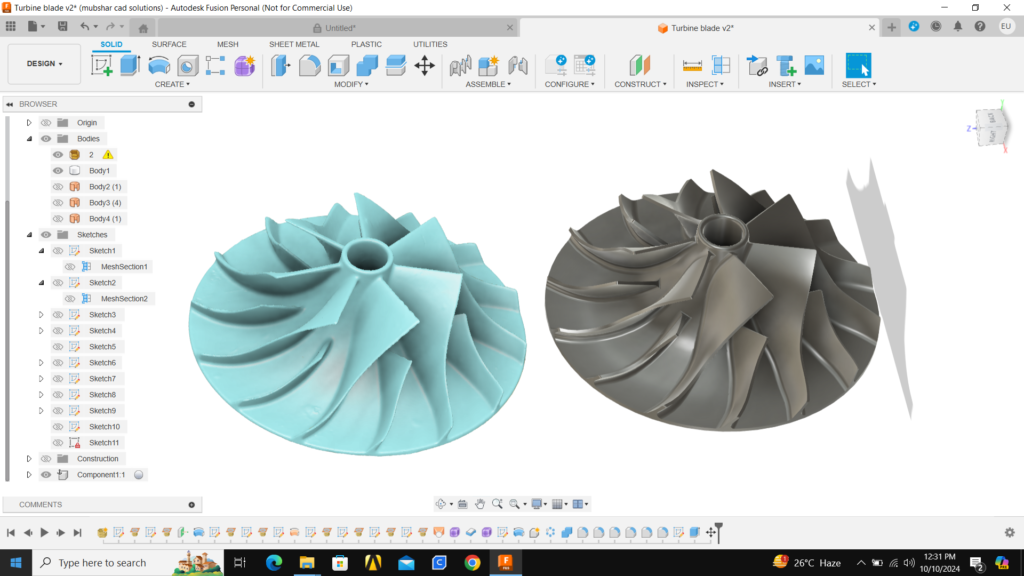Image resolution: width=1024 pixels, height=576 pixels.
Task: Click the Move/Copy arrows icon
Action: point(424,66)
